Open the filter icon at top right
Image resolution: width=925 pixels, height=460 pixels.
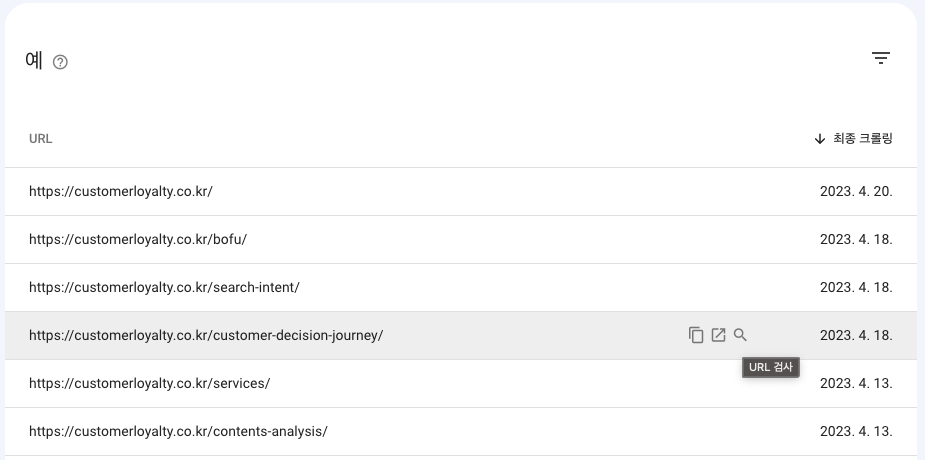[x=880, y=58]
